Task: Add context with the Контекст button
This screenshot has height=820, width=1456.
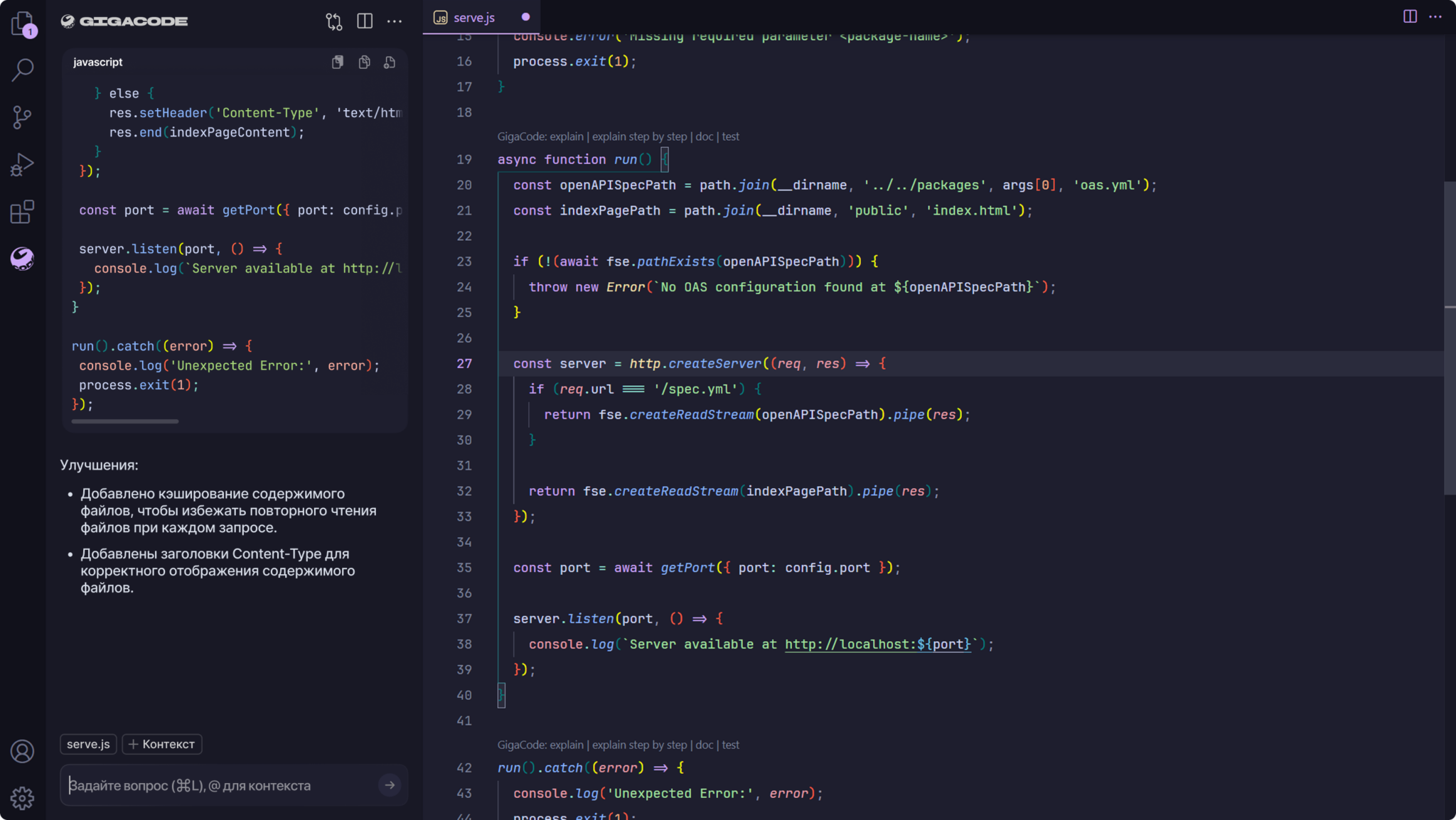Action: point(161,744)
